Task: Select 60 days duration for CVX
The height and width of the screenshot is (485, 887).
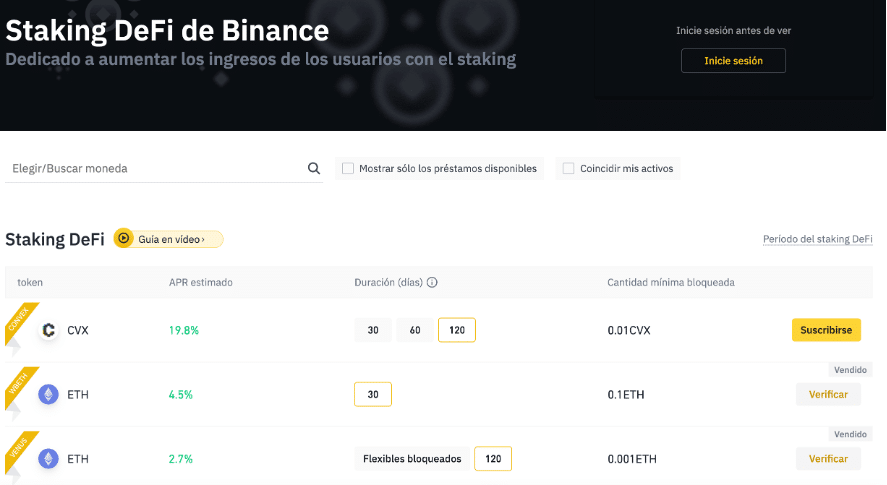Action: pos(414,330)
